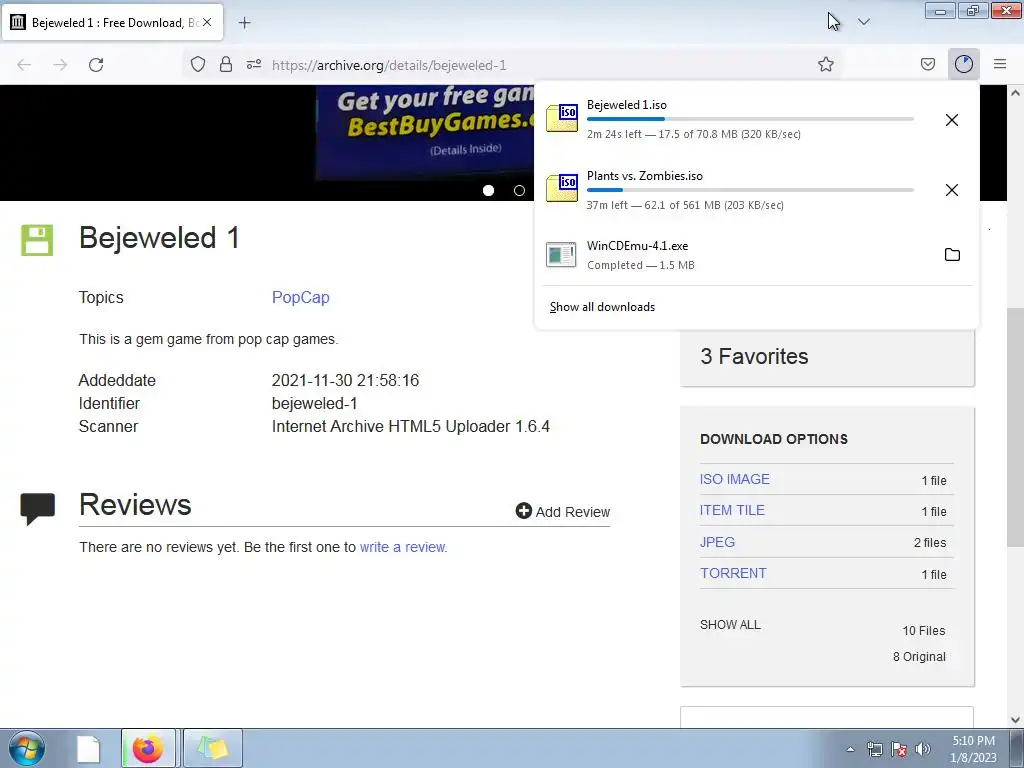
Task: Click the browser forward arrow button
Action: pos(60,65)
